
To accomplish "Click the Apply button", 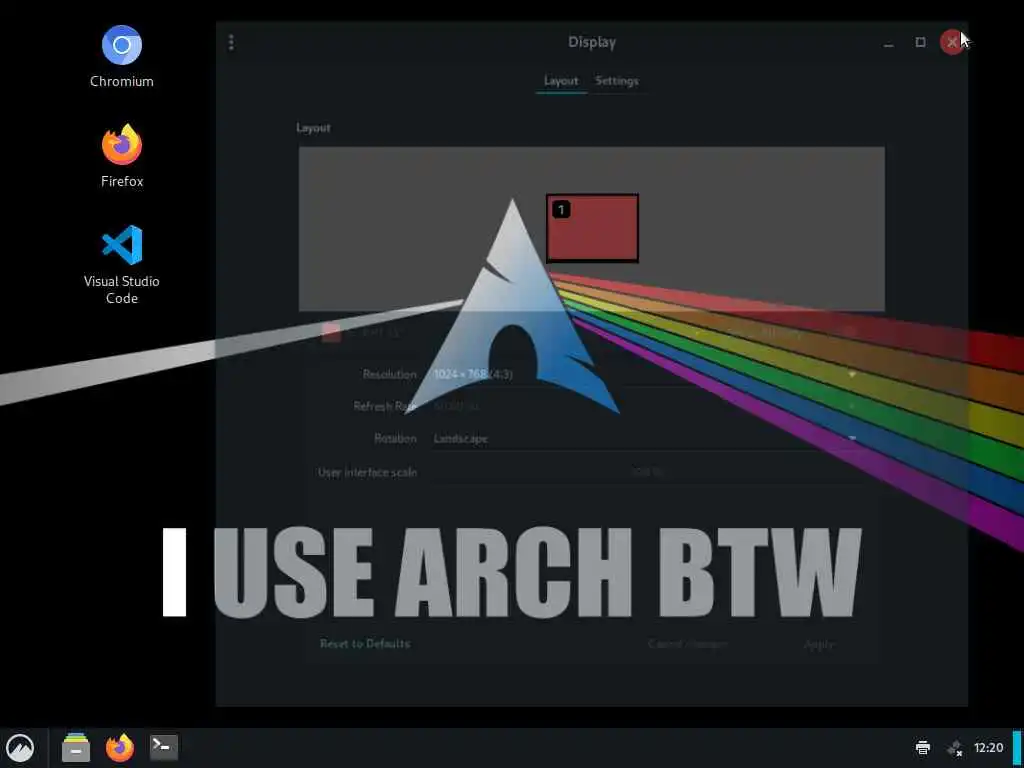I will pyautogui.click(x=818, y=644).
